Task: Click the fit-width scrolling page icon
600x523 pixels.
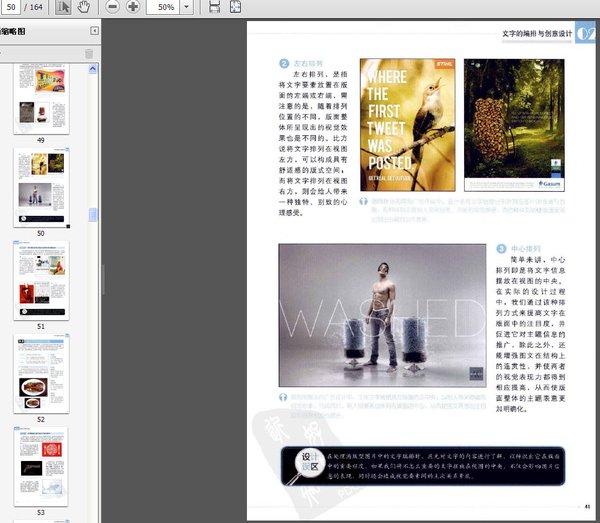Action: pos(215,7)
